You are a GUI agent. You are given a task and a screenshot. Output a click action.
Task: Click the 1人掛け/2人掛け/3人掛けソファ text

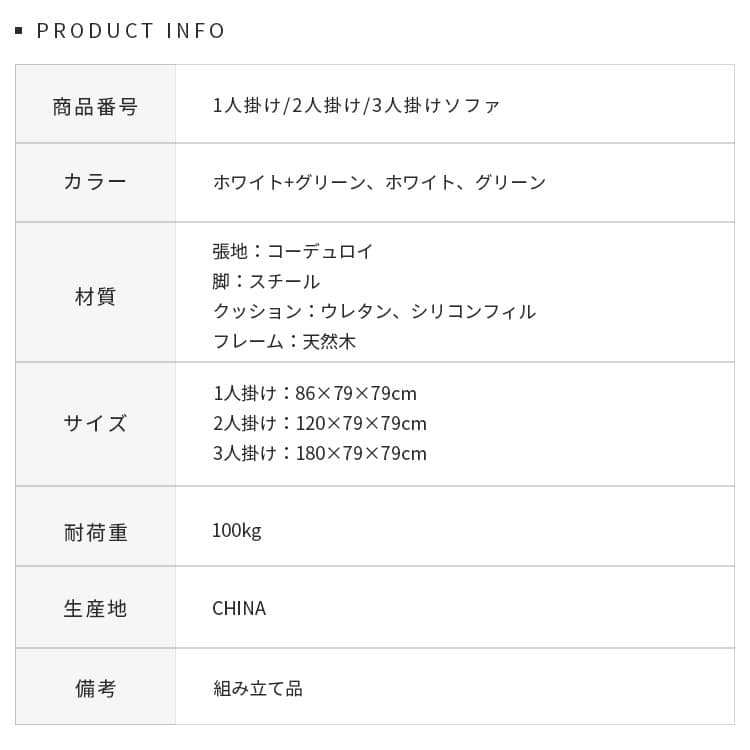click(356, 105)
